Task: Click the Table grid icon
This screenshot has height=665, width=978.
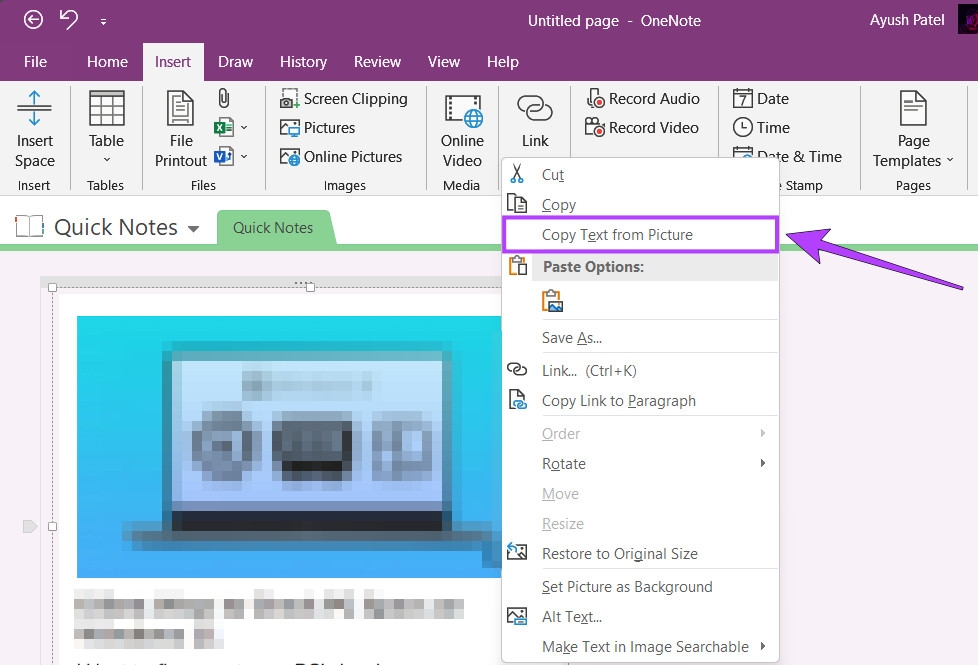Action: coord(107,109)
